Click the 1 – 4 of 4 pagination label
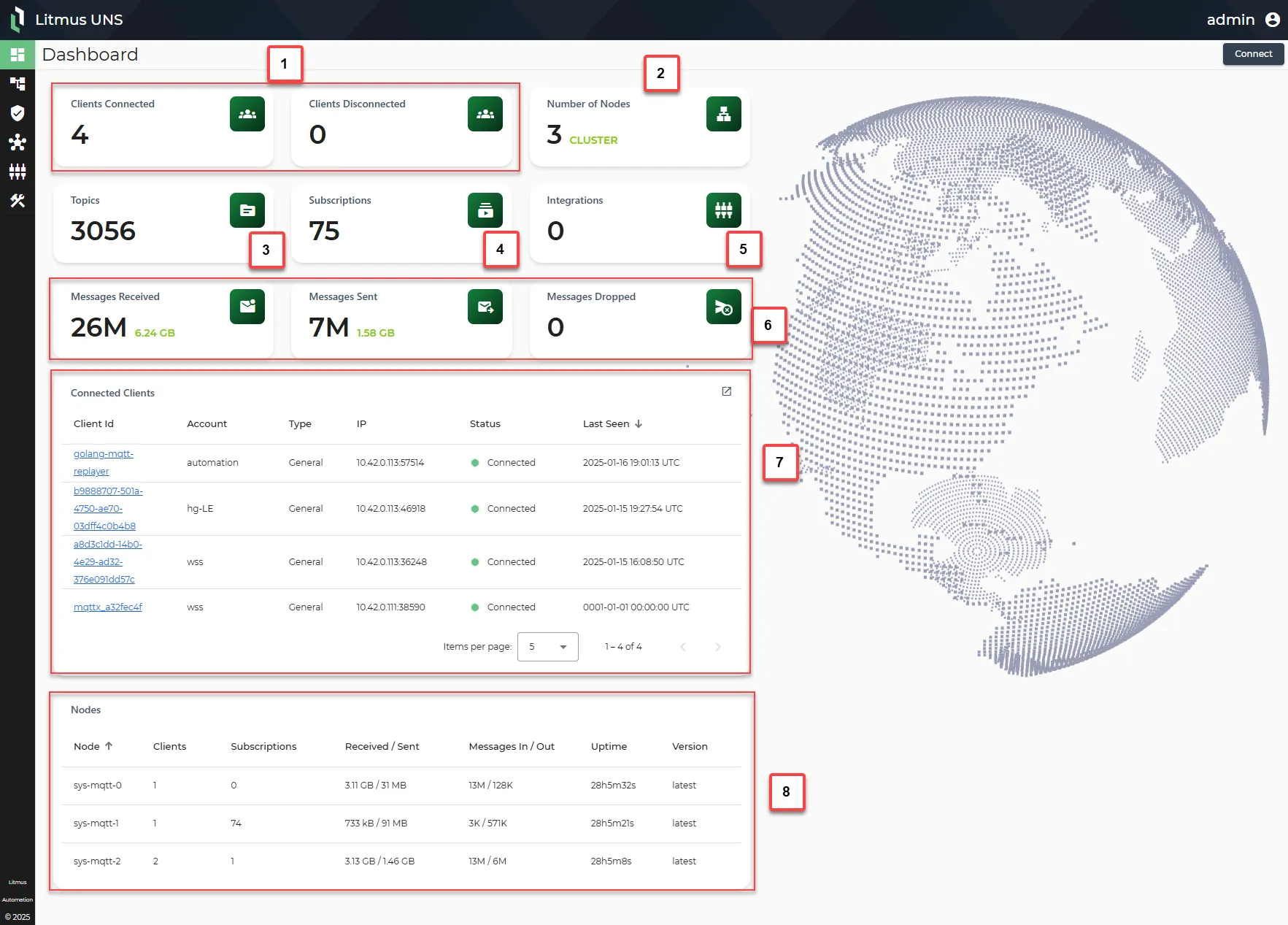The width and height of the screenshot is (1288, 925). pyautogui.click(x=623, y=647)
